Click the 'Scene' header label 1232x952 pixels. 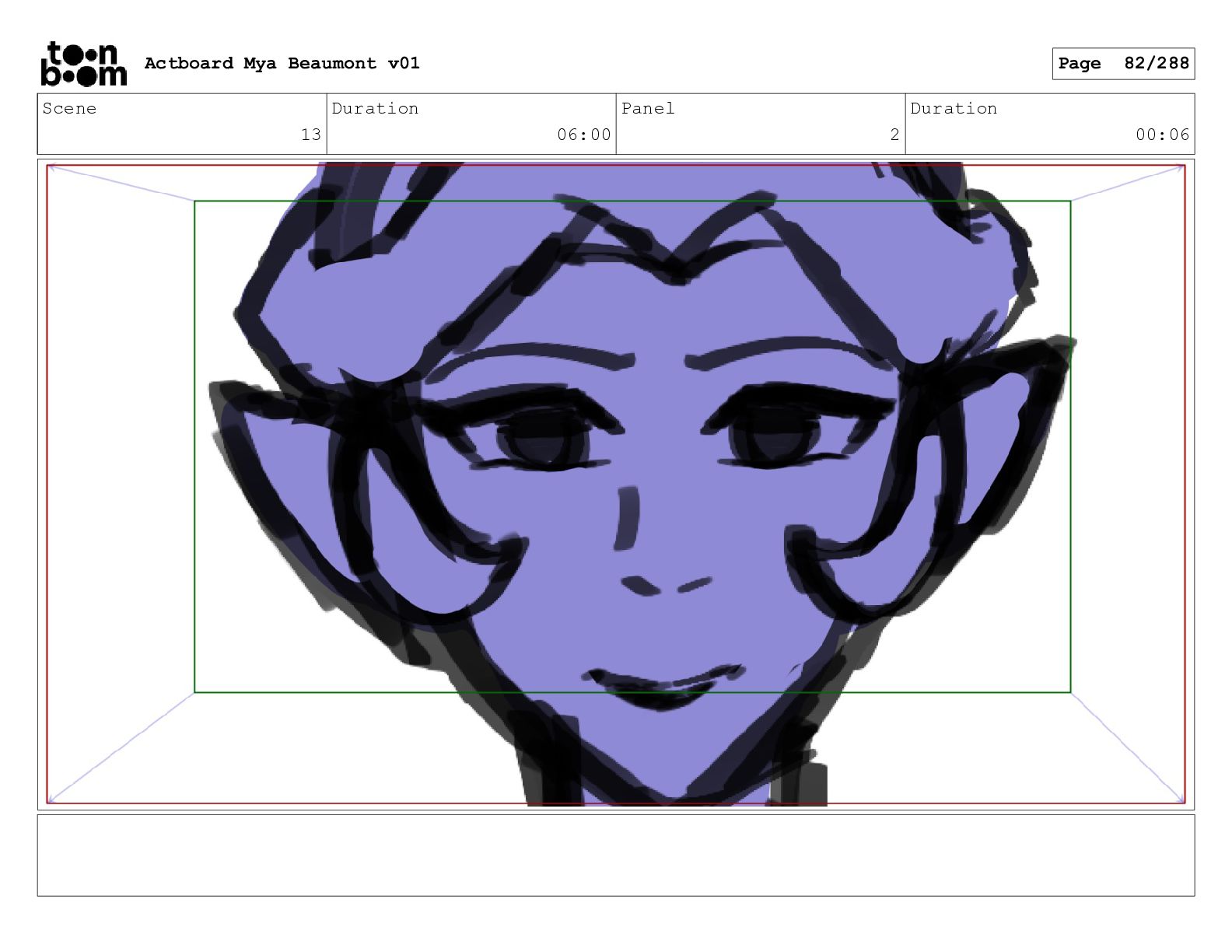[x=69, y=108]
